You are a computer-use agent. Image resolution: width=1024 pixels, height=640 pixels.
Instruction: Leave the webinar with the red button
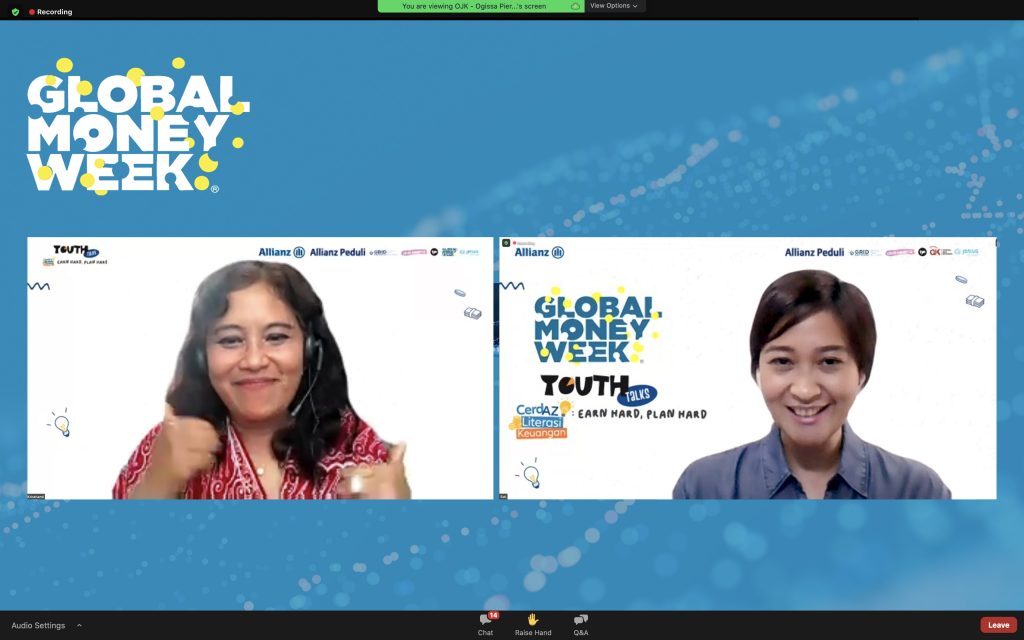pos(999,625)
